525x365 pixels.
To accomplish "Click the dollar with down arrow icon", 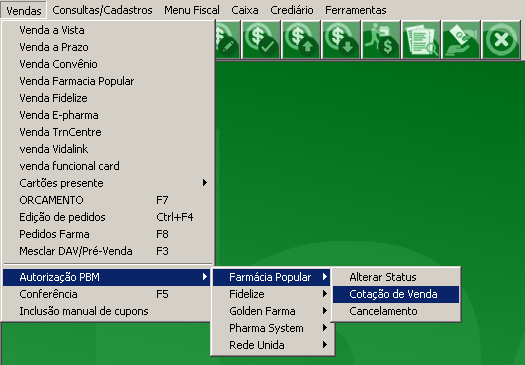I will click(341, 40).
